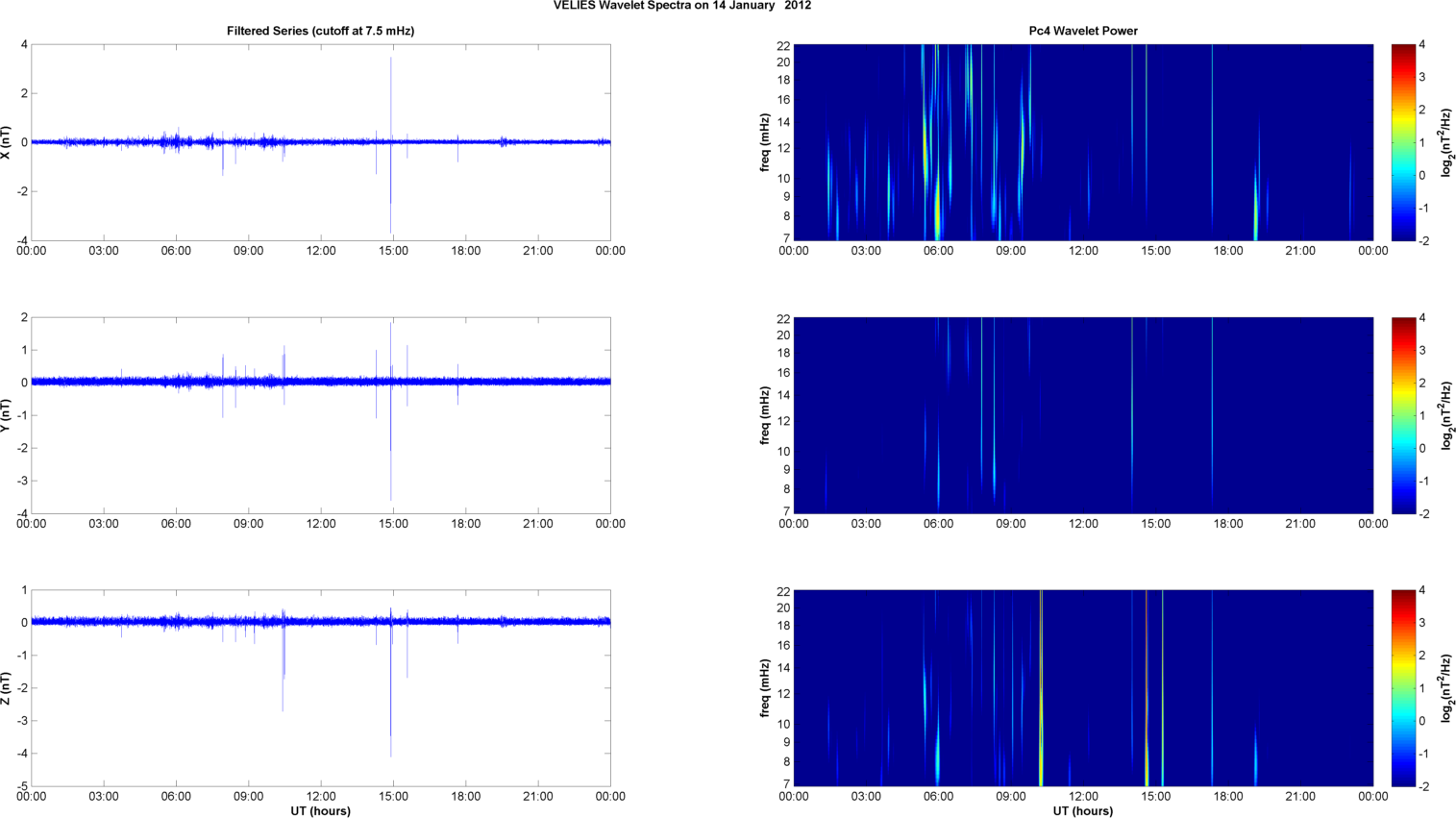Click the 18:00 tick label under middle wavelet plot
This screenshot has height=818, width=1456.
(x=1228, y=524)
